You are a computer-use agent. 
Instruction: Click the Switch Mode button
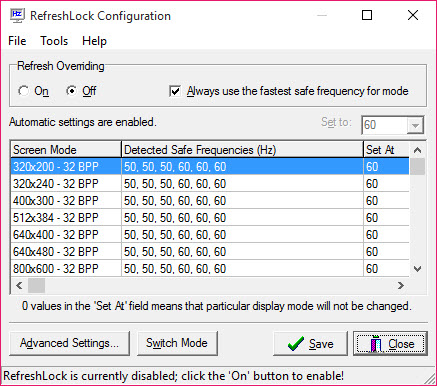point(177,343)
